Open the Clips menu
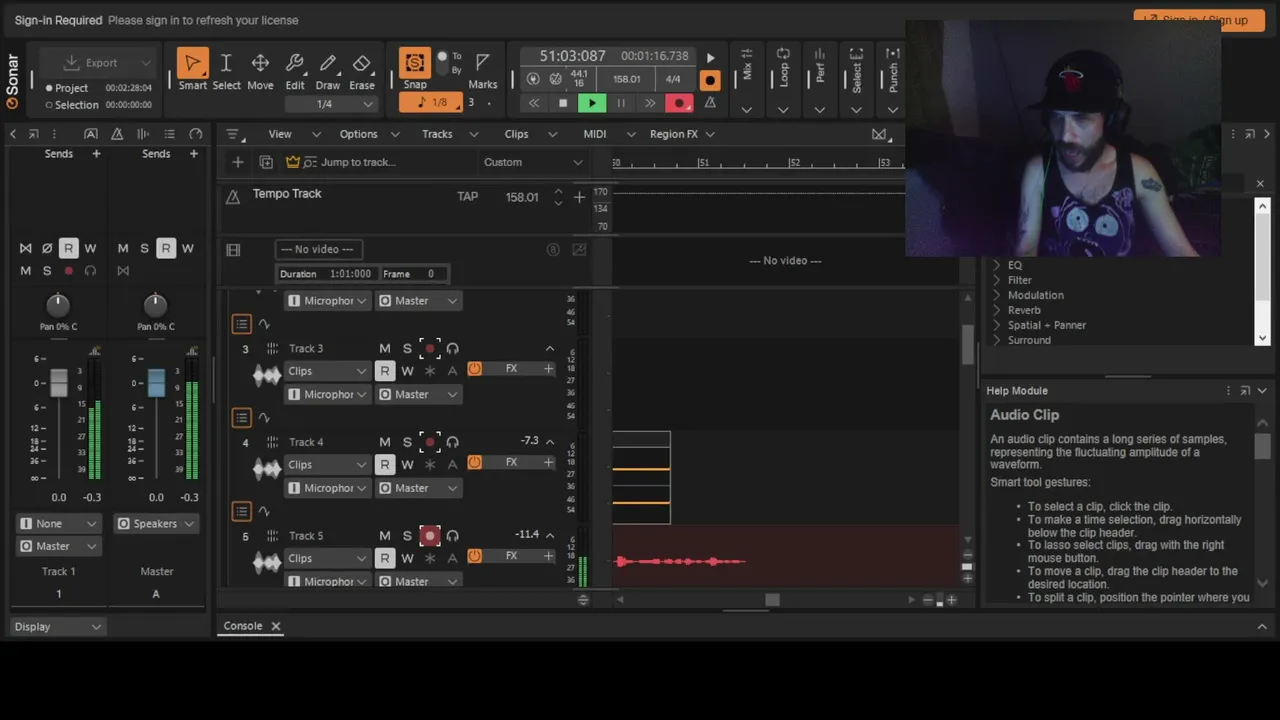 pyautogui.click(x=516, y=134)
